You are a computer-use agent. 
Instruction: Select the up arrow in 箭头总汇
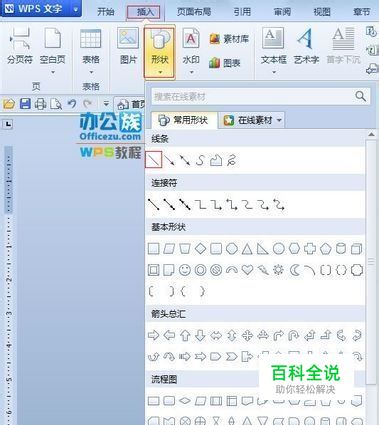click(x=185, y=335)
